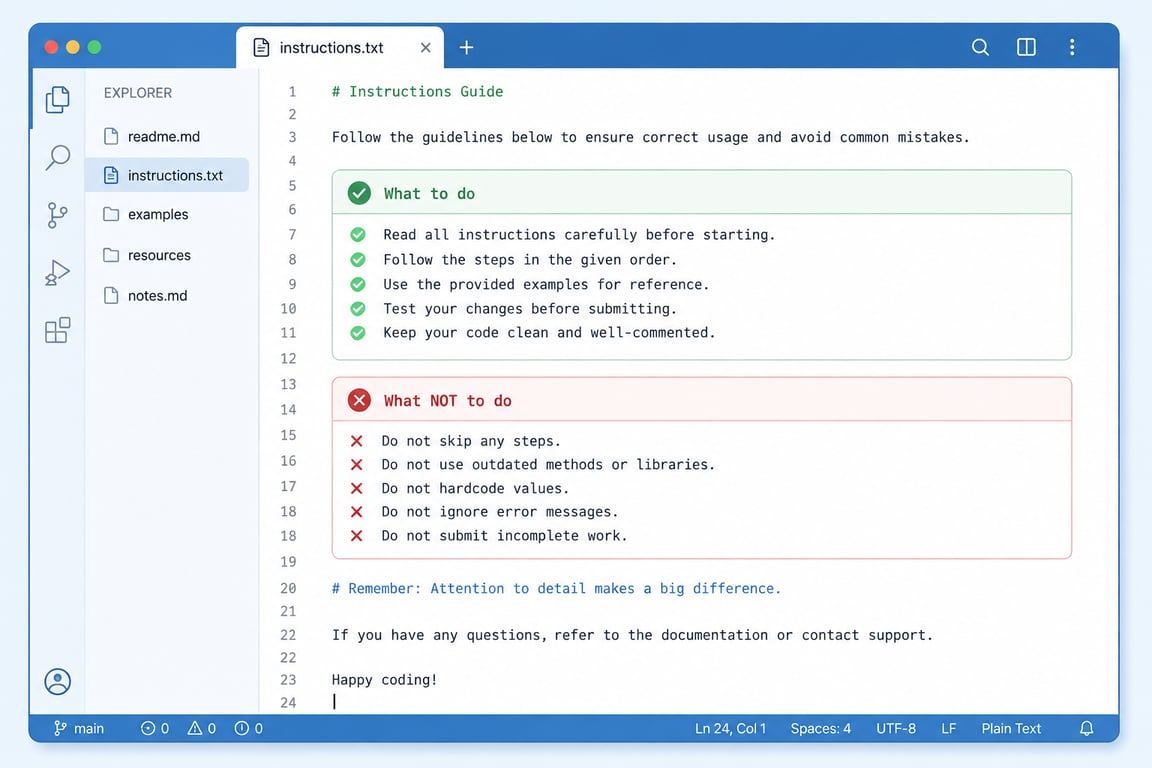Screen dimensions: 1152x768
Task: Click X icon next to 'Do not submit incomplete work'
Action: pos(356,536)
